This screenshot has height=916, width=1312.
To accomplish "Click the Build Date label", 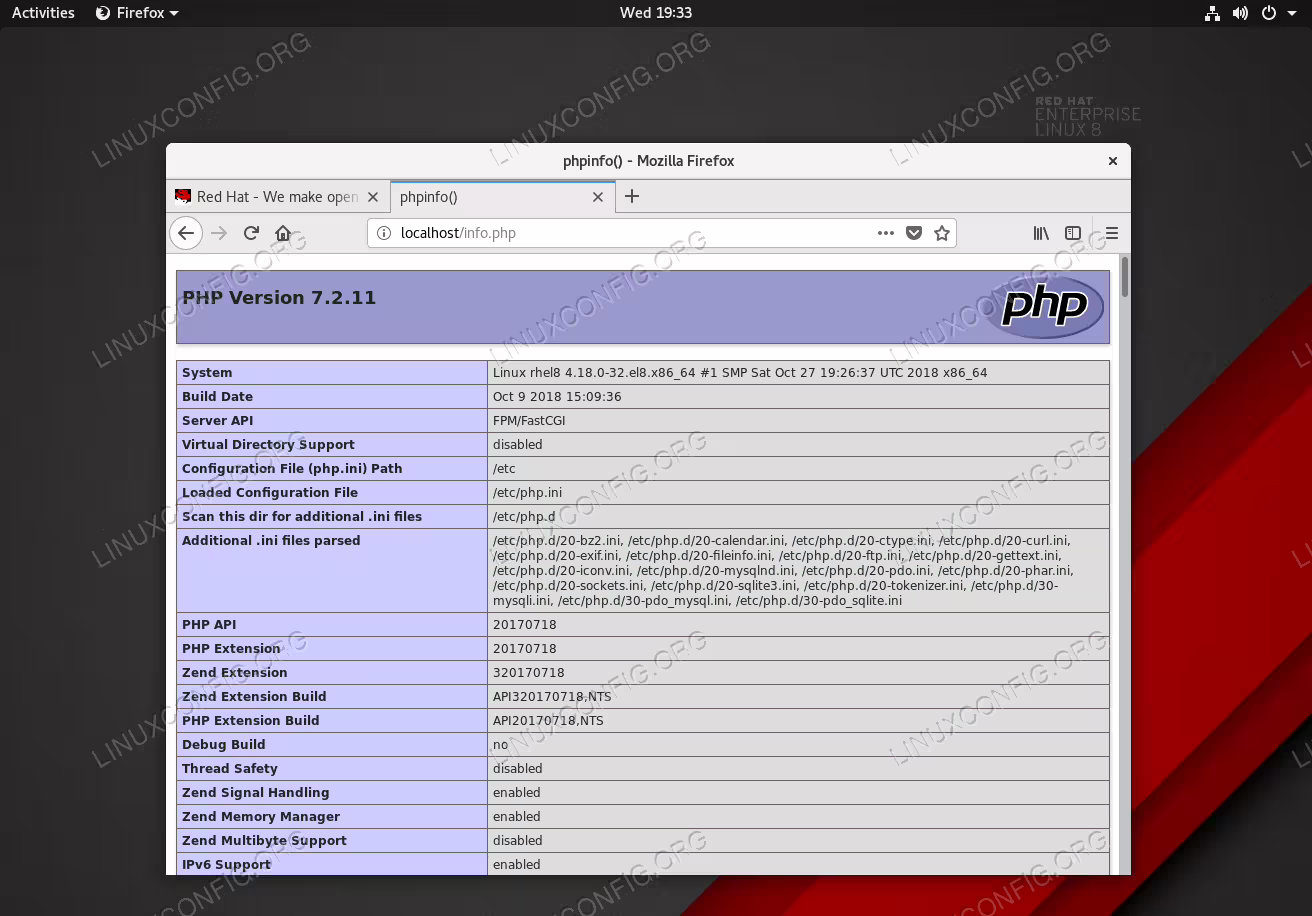I will (217, 397).
